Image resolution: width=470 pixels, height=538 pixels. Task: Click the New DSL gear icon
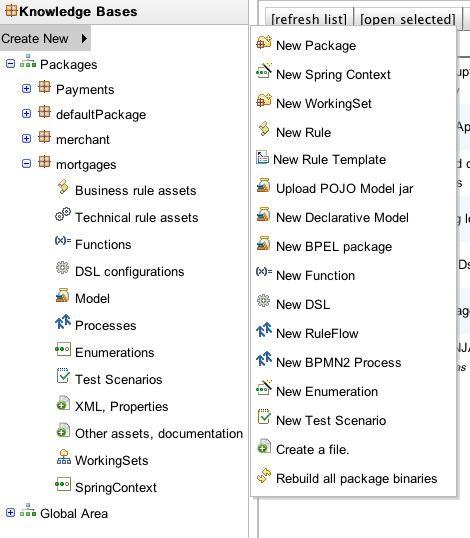[x=263, y=301]
